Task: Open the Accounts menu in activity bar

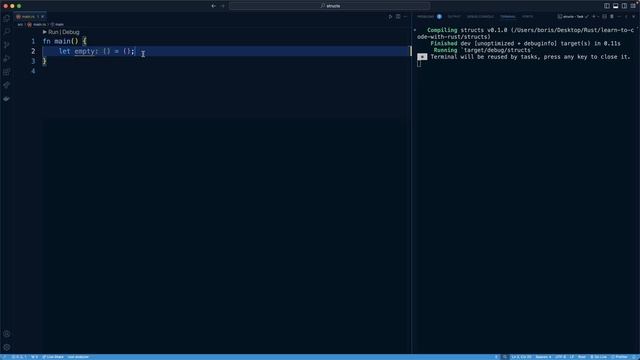Action: pyautogui.click(x=7, y=334)
